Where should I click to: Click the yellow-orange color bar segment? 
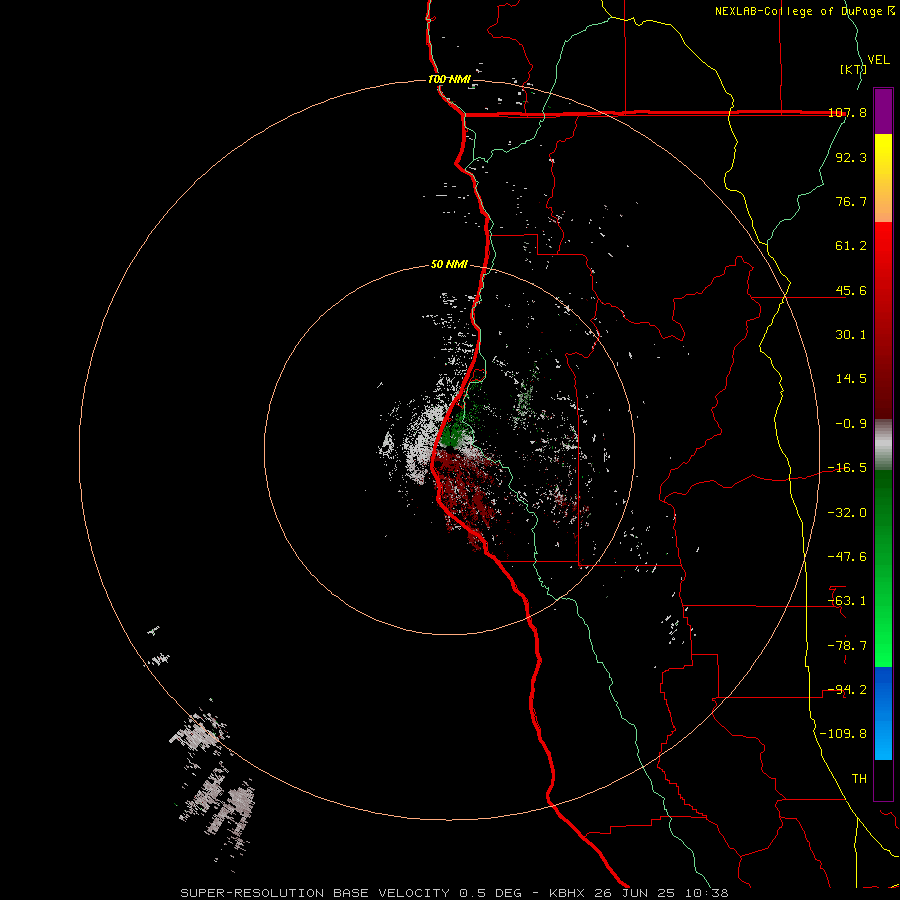pos(883,178)
